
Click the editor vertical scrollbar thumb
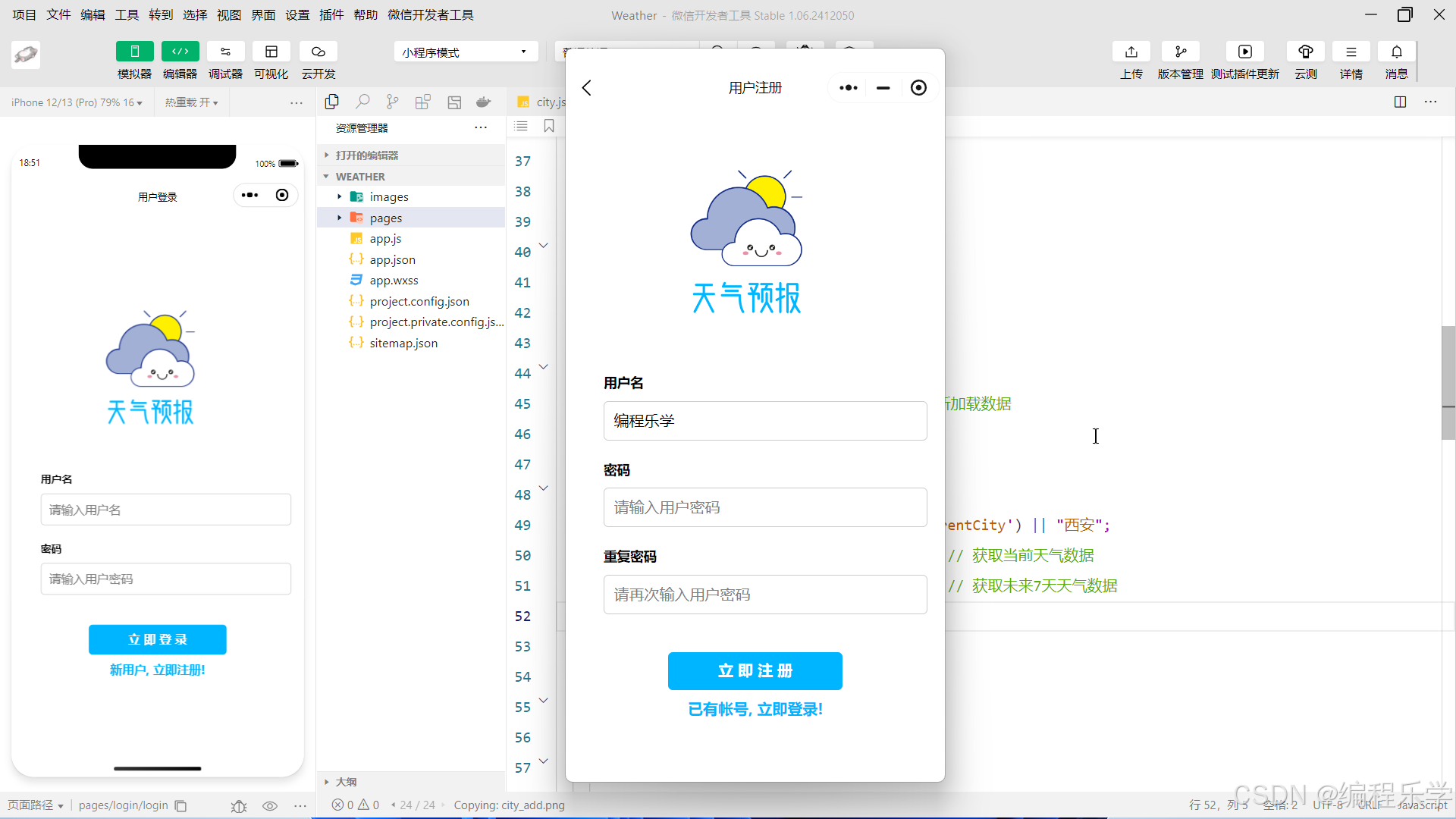pyautogui.click(x=1448, y=382)
